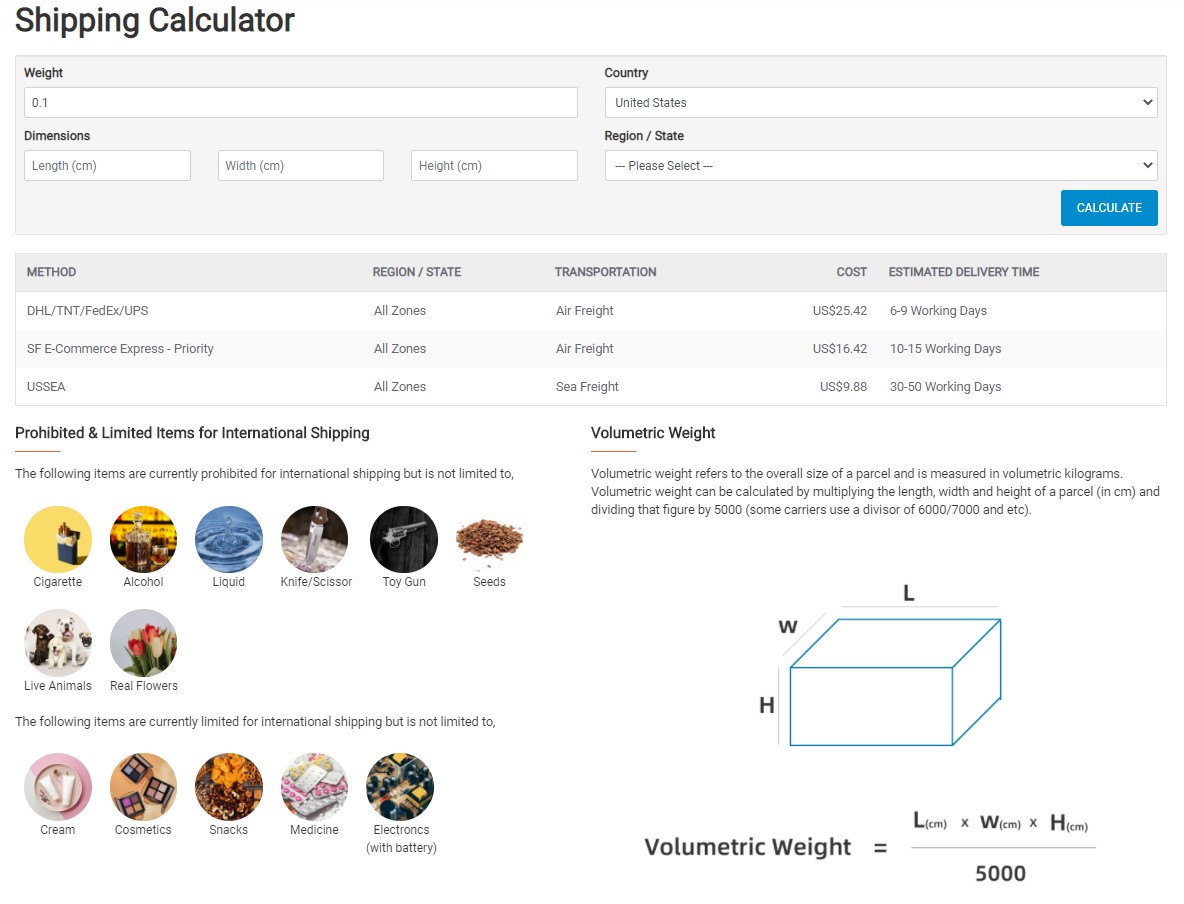Click the Knife/Scissor item icon
The height and width of the screenshot is (904, 1184).
coord(315,539)
